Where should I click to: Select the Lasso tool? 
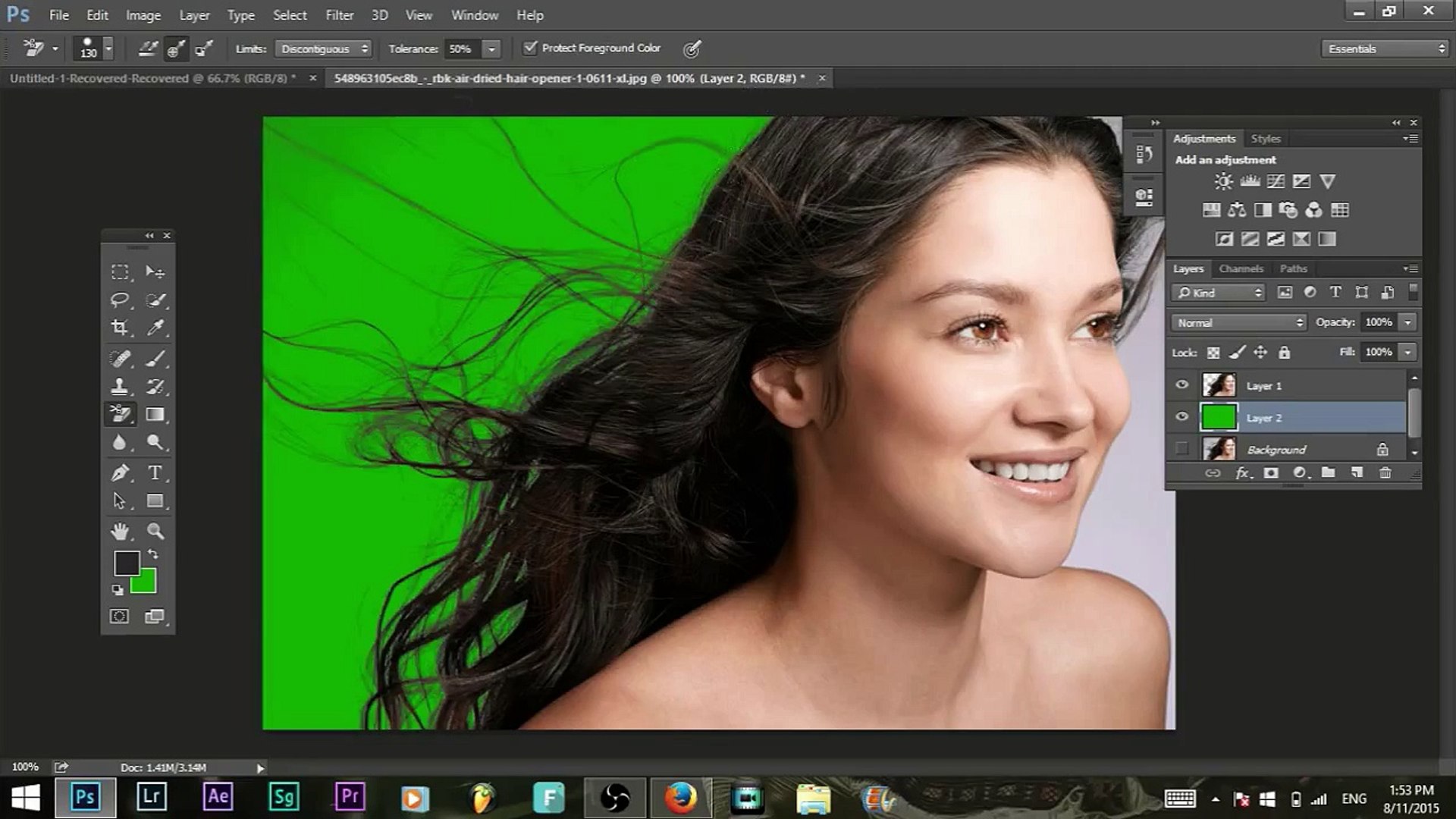pos(119,300)
